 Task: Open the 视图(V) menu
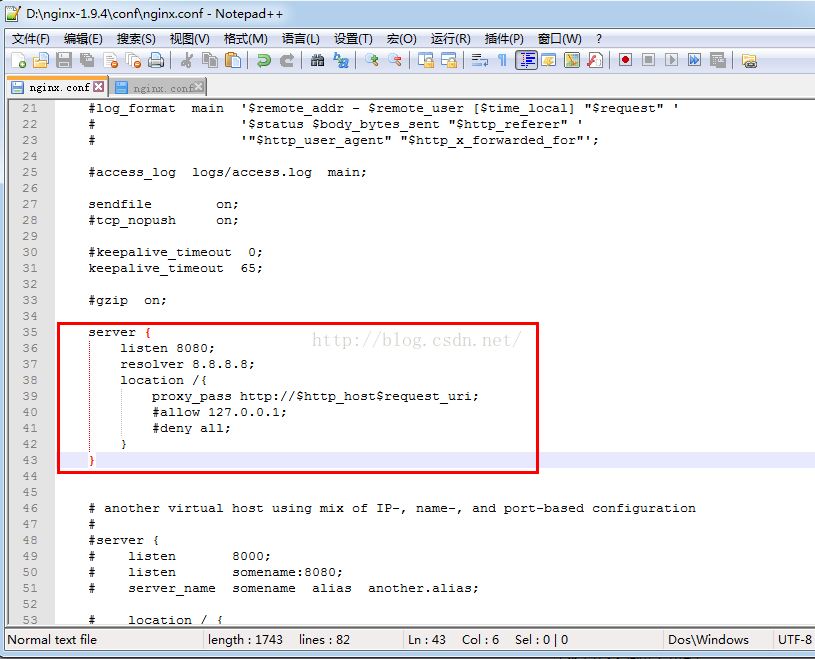[x=190, y=39]
